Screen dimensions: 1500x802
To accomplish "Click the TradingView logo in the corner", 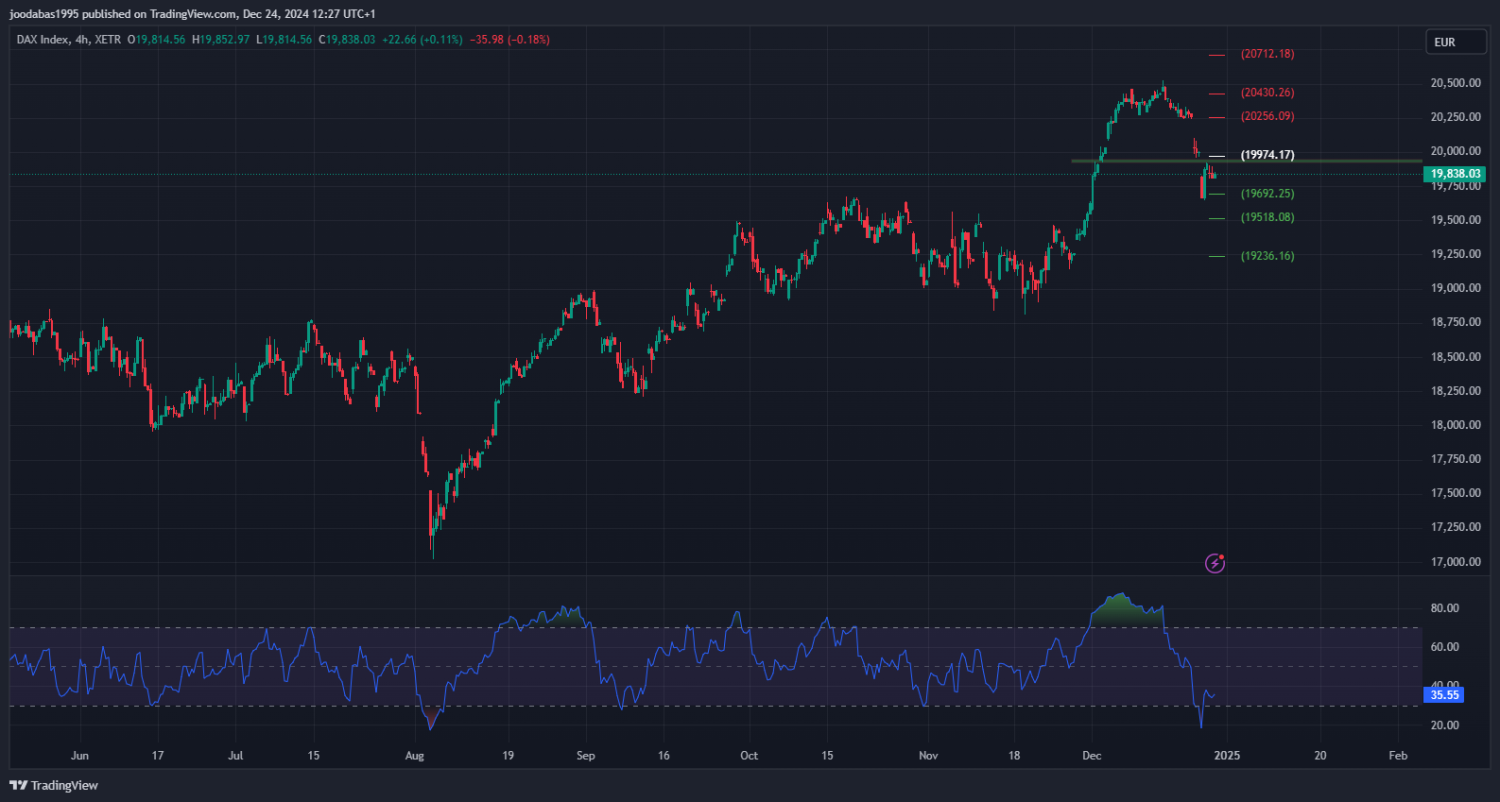I will 54,785.
